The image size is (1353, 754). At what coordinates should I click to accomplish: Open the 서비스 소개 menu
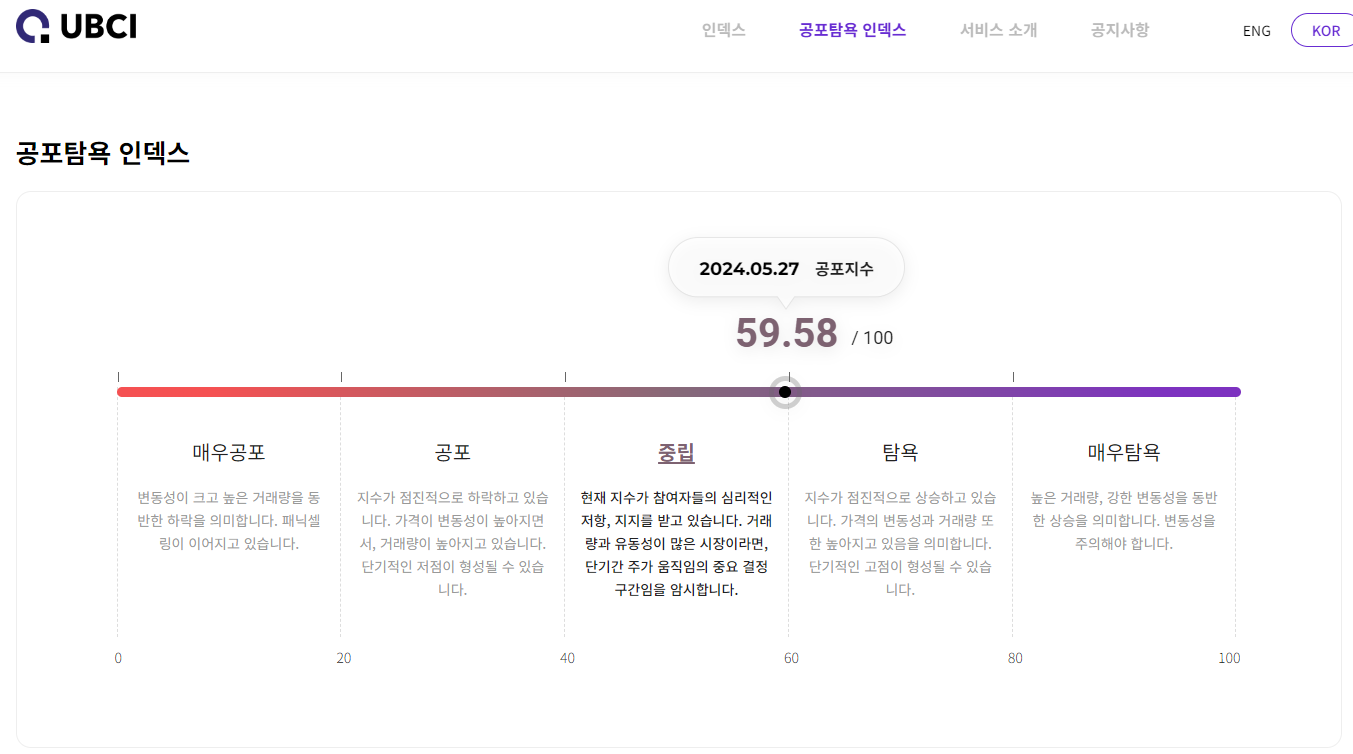point(999,30)
